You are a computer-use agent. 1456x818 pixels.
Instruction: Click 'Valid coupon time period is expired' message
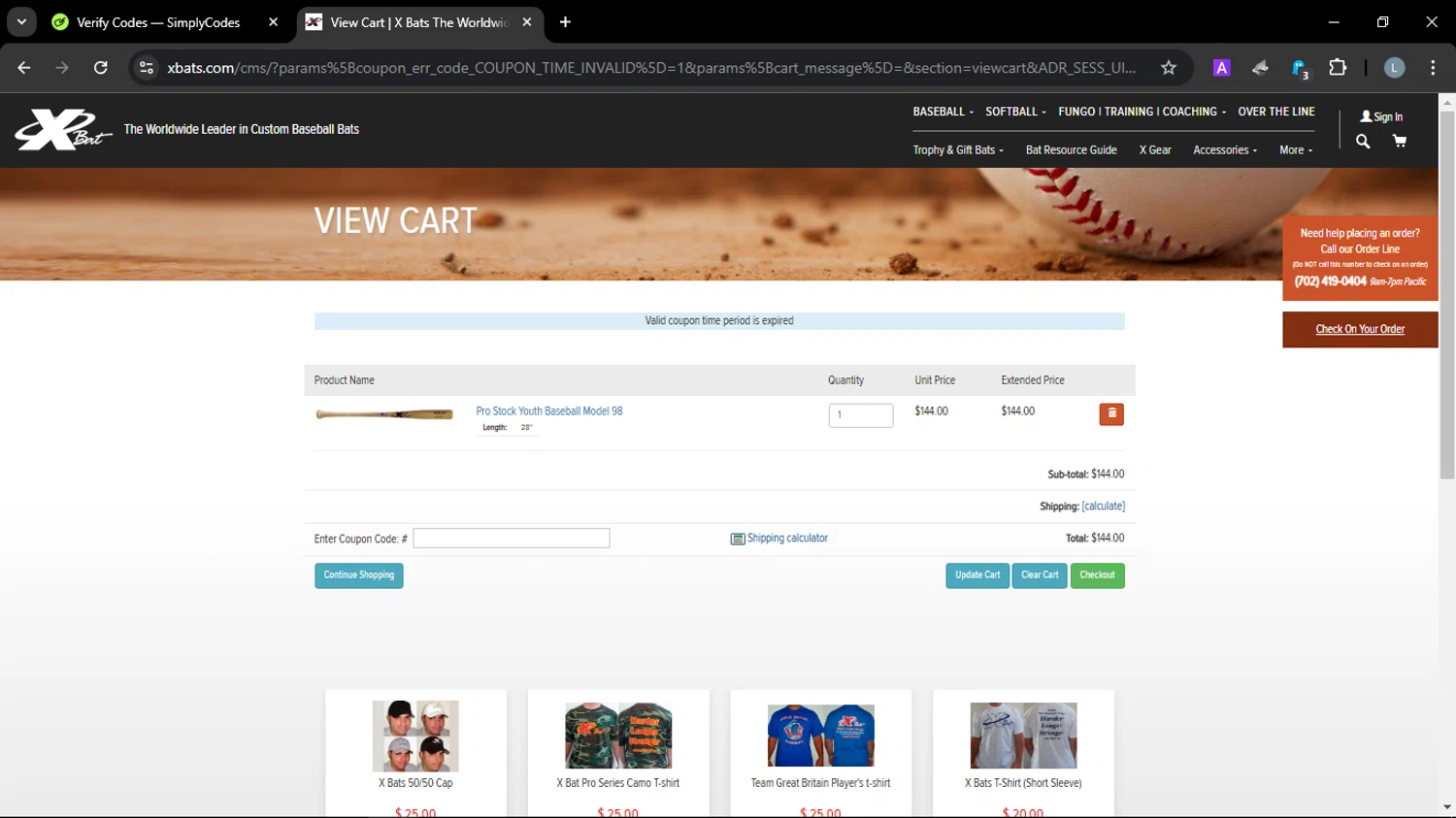pos(719,321)
